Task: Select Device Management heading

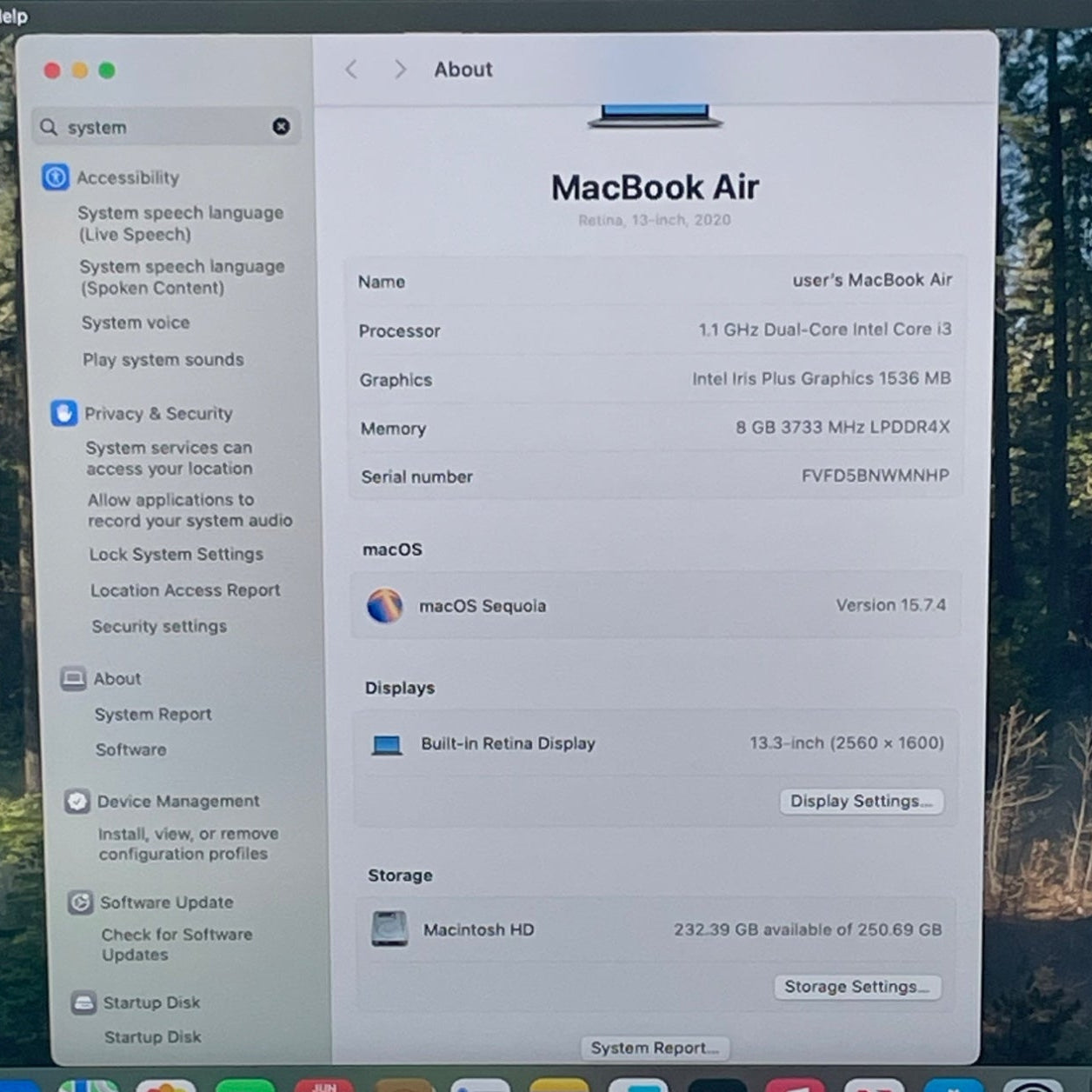Action: click(x=178, y=801)
